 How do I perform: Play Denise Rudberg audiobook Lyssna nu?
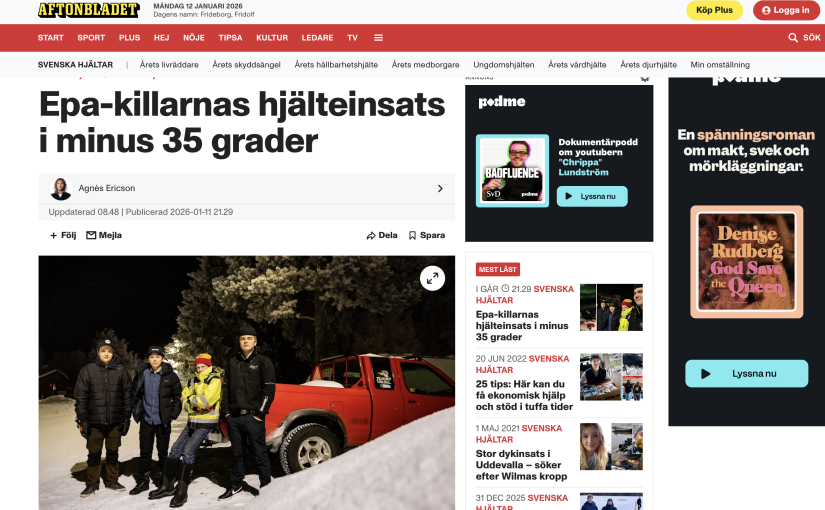tap(746, 374)
